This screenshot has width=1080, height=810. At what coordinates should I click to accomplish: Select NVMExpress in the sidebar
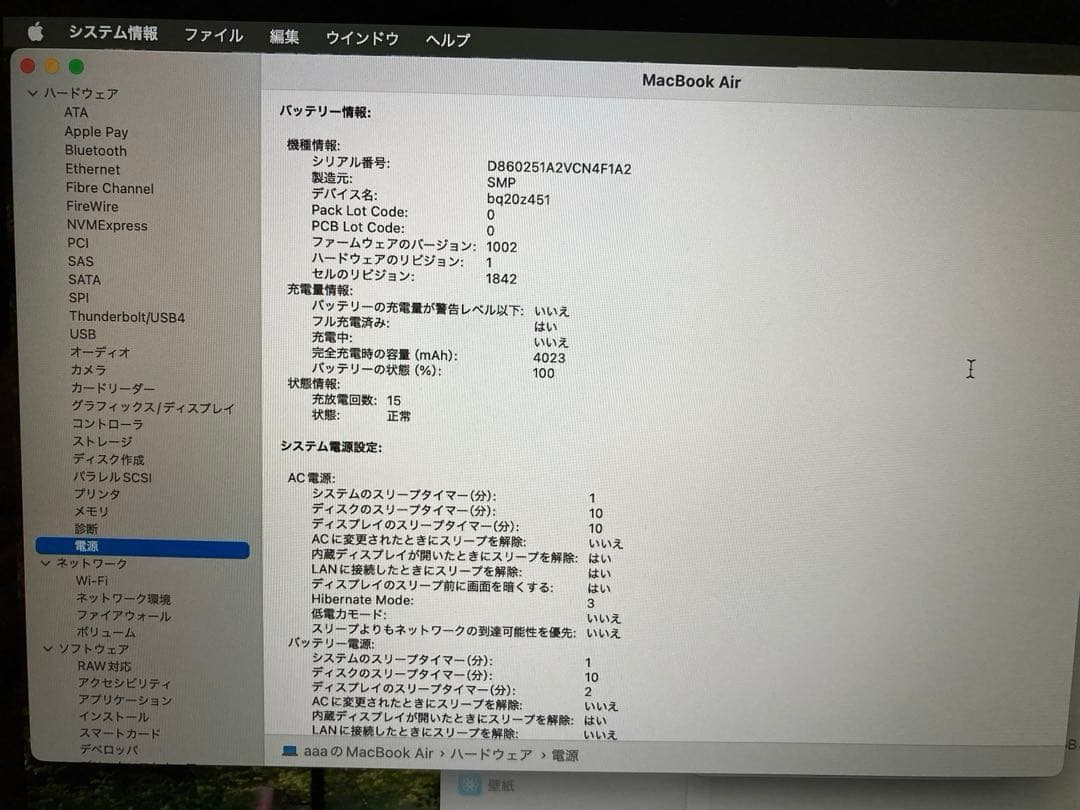click(x=107, y=225)
